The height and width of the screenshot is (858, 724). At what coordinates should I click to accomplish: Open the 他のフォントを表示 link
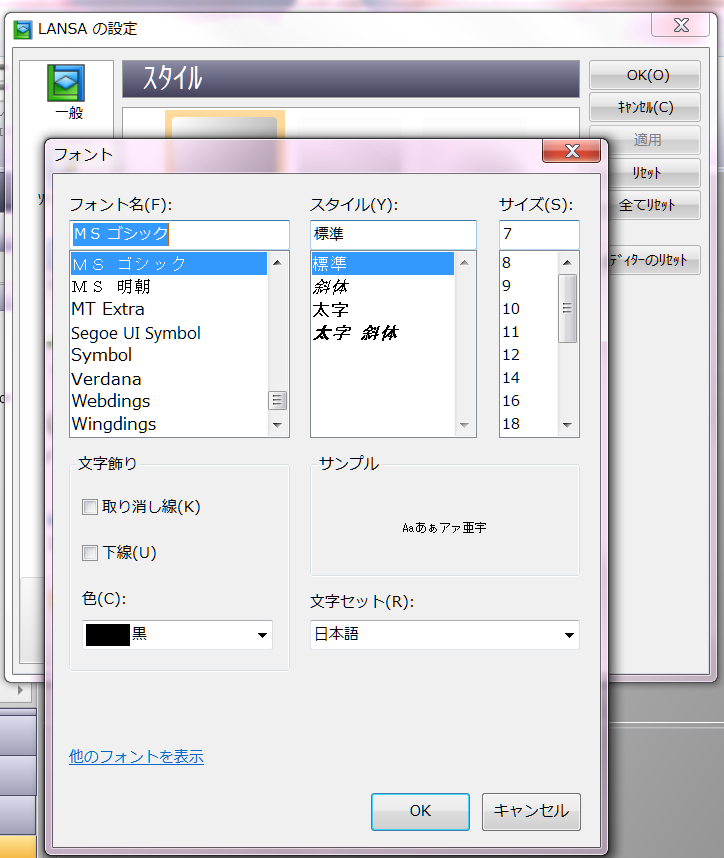(x=136, y=756)
